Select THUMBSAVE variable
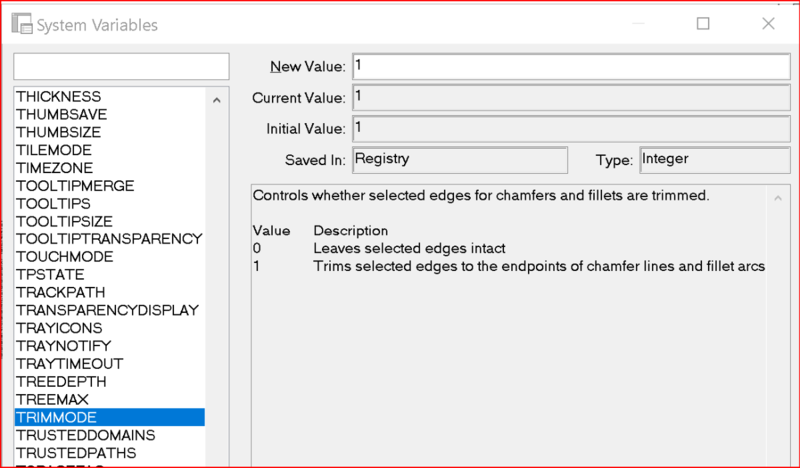Image resolution: width=800 pixels, height=468 pixels. (x=62, y=115)
